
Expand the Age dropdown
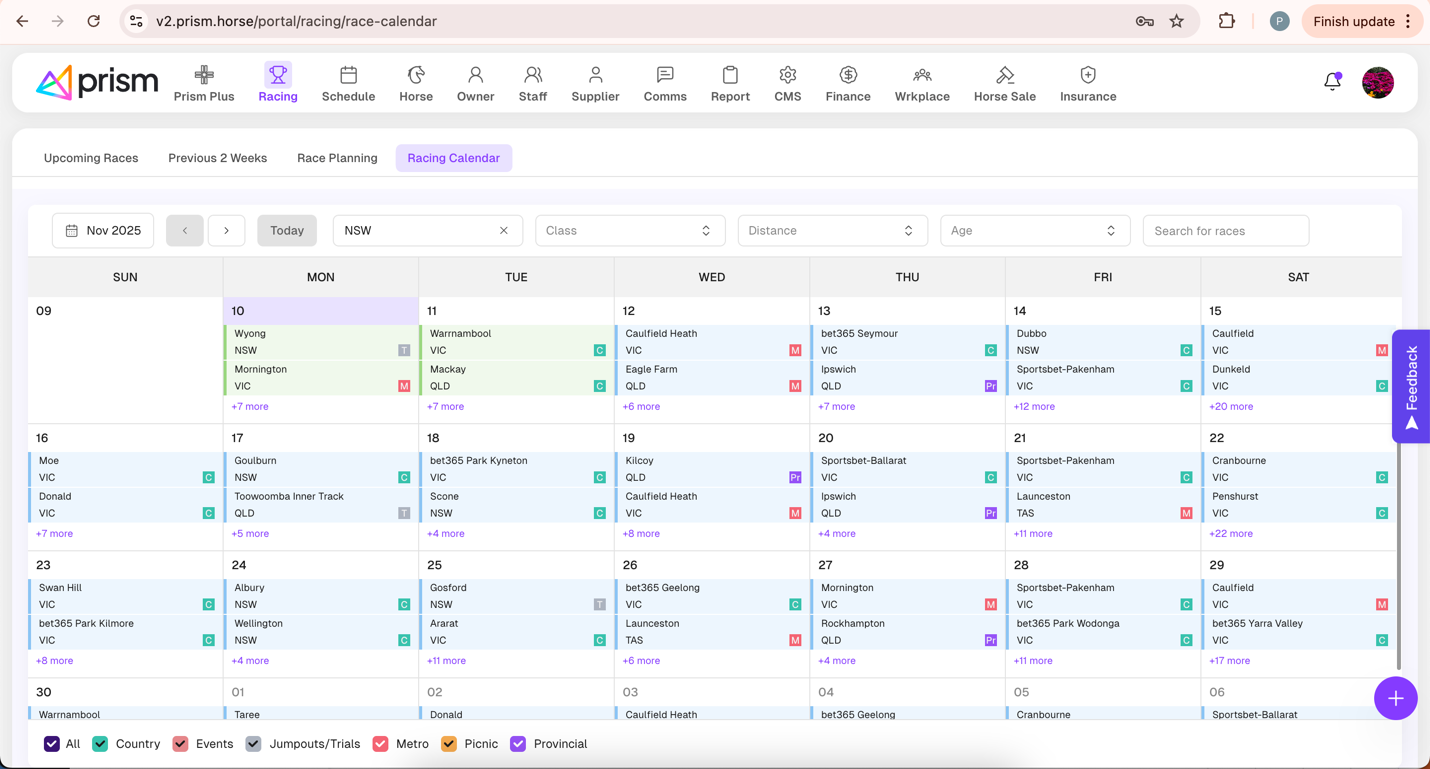pos(1034,231)
